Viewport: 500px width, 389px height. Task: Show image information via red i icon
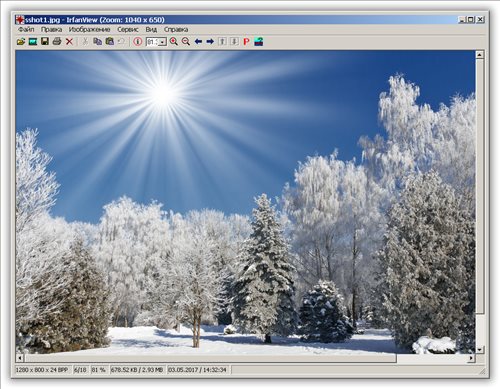[138, 41]
